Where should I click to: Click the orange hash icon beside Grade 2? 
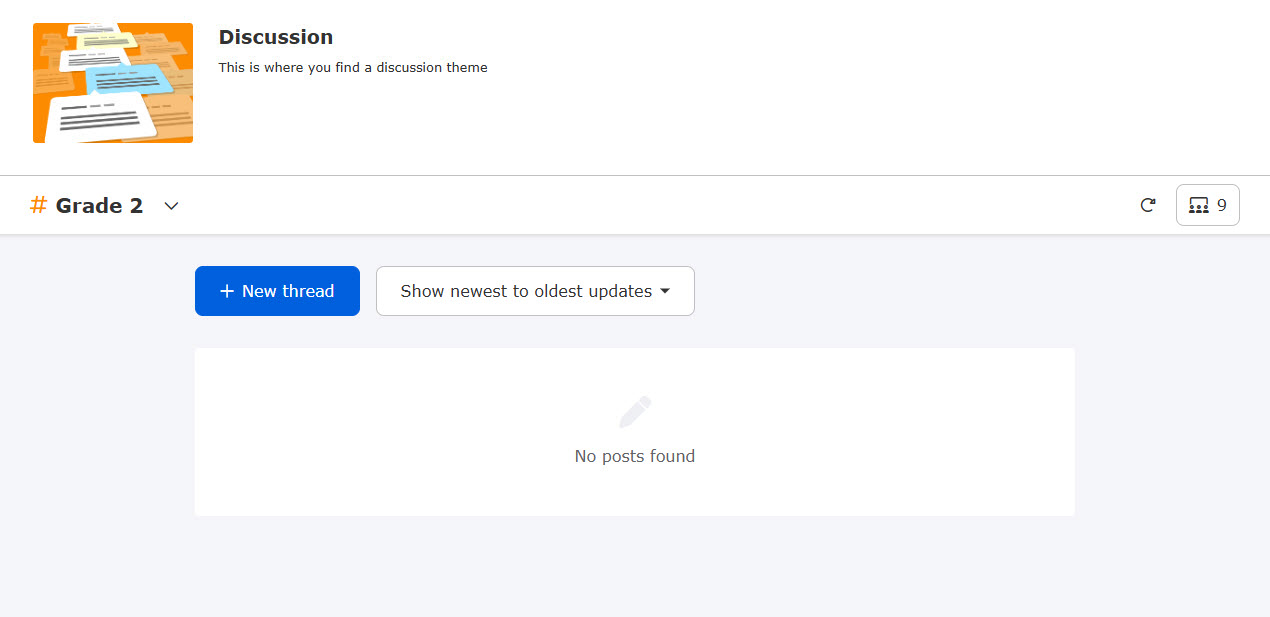39,205
